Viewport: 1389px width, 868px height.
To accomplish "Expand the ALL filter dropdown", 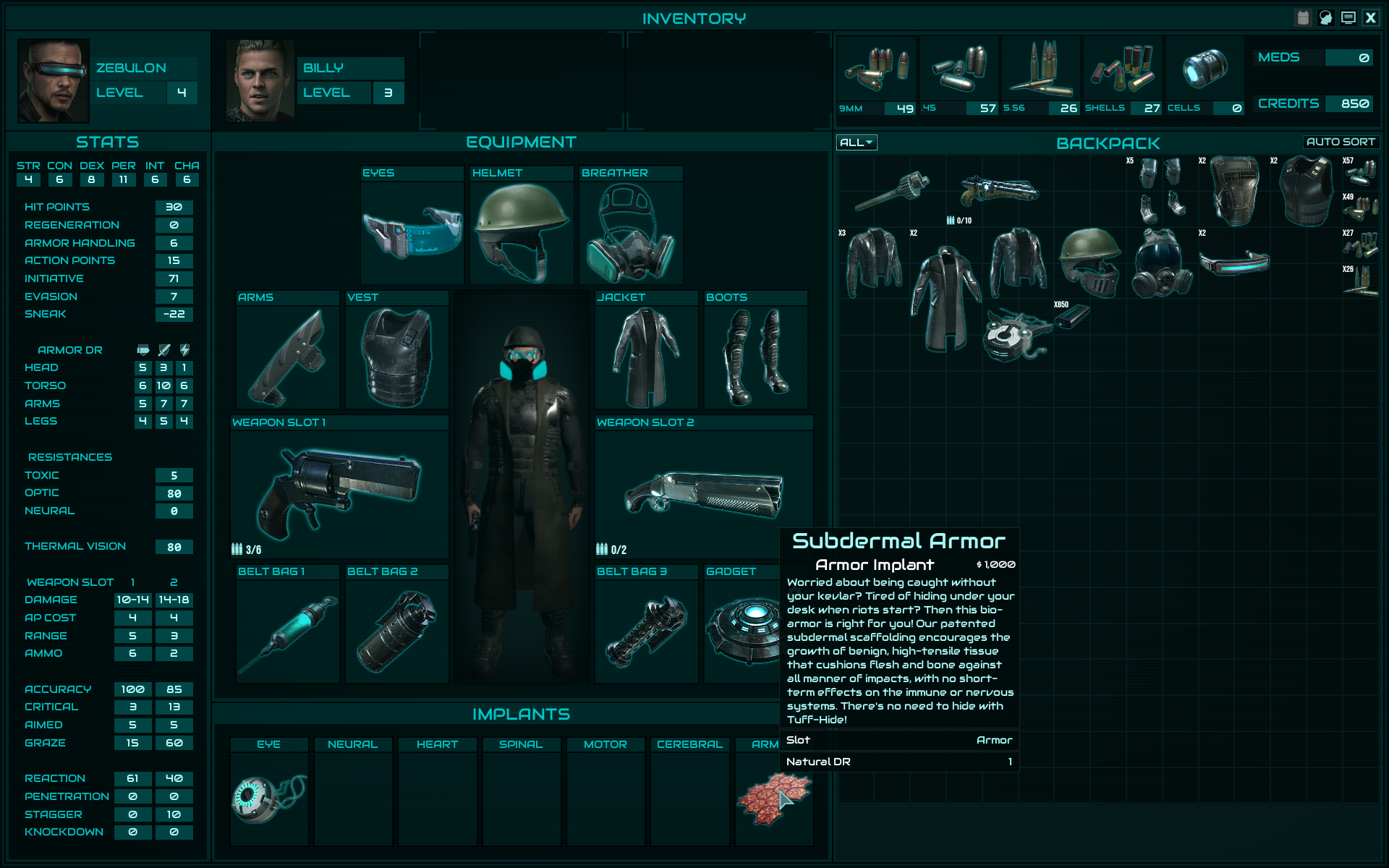I will (857, 142).
